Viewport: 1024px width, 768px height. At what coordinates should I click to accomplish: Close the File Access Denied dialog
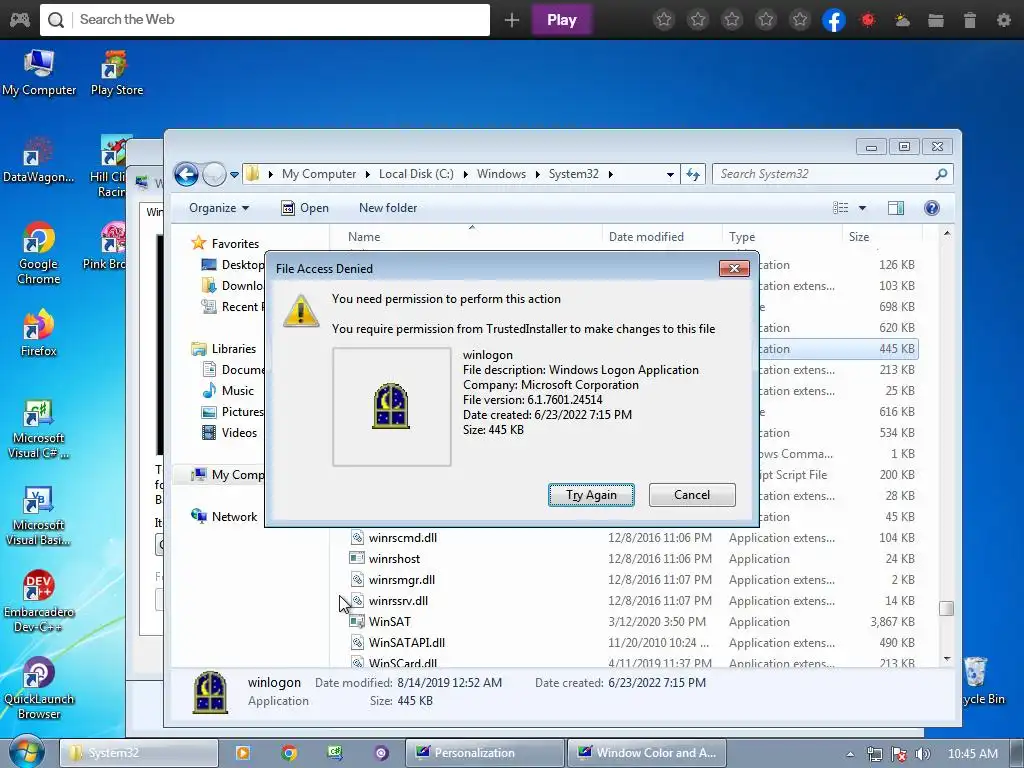click(x=734, y=268)
